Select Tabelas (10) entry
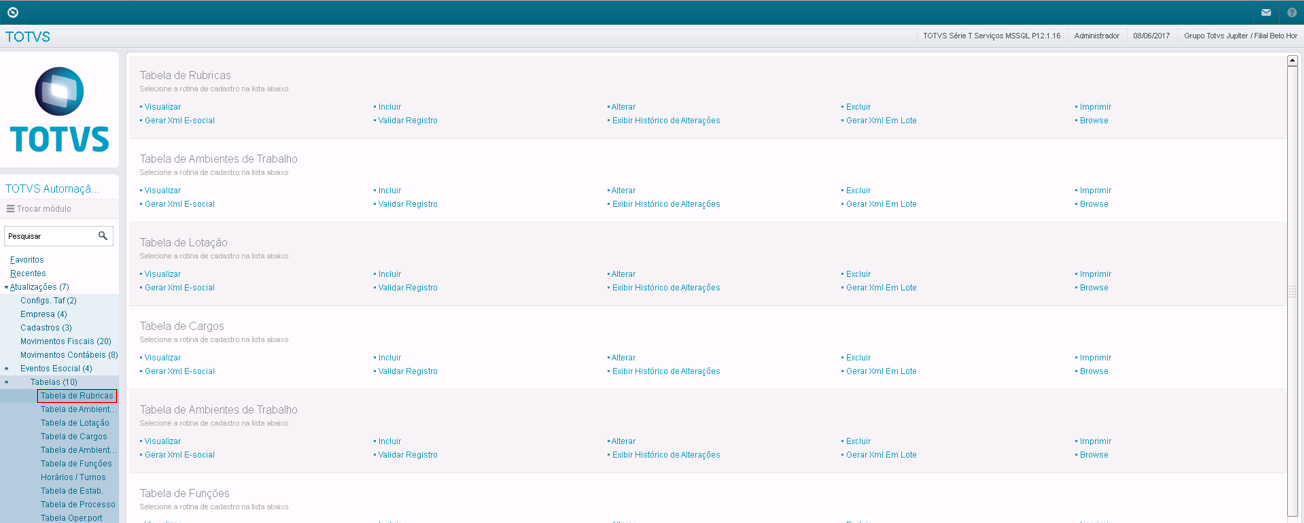Screen dimensions: 1304x523 click(x=54, y=382)
